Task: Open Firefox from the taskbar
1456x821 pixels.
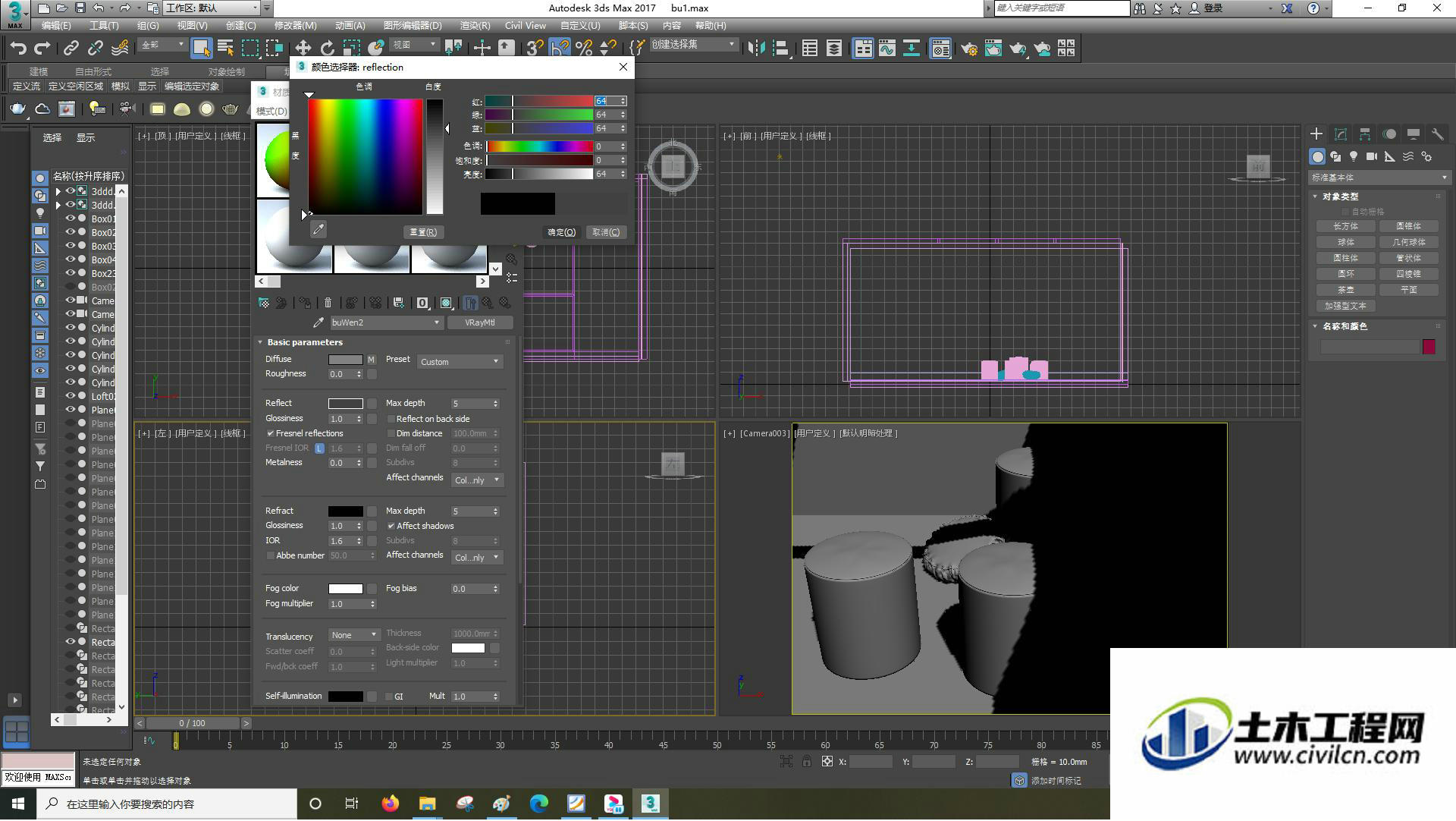Action: click(x=391, y=804)
